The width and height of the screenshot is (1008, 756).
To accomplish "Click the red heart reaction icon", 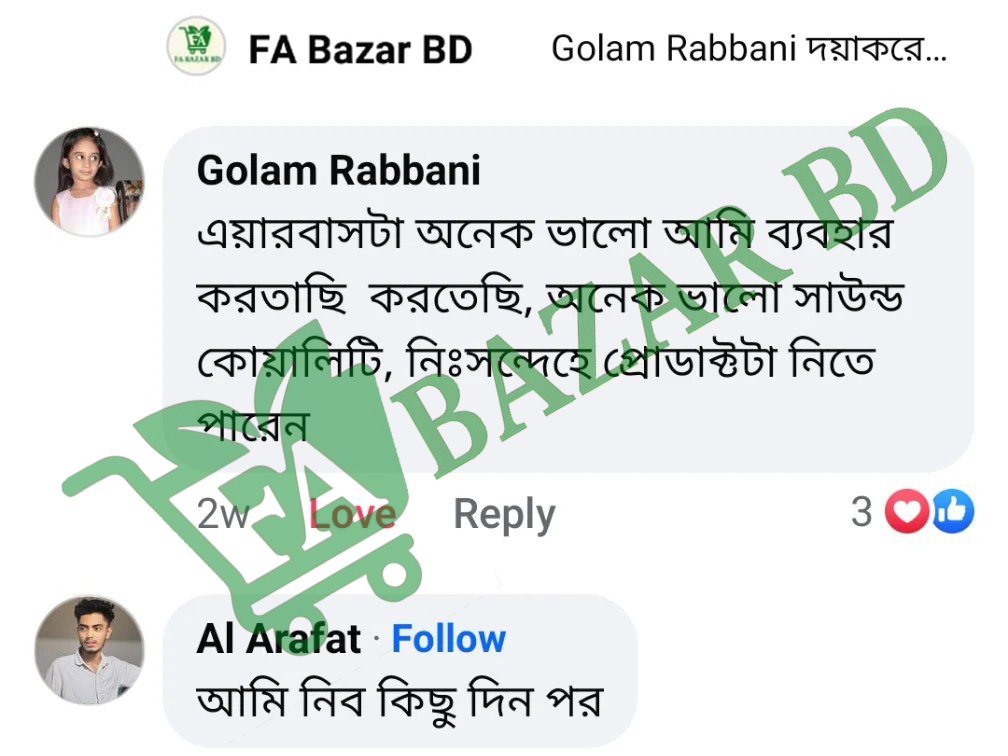I will (x=908, y=513).
